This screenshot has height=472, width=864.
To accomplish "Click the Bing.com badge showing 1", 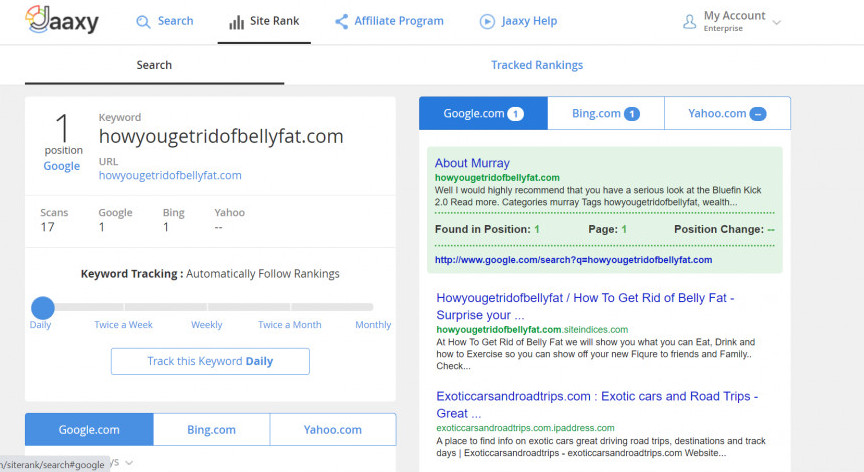I will click(x=632, y=114).
